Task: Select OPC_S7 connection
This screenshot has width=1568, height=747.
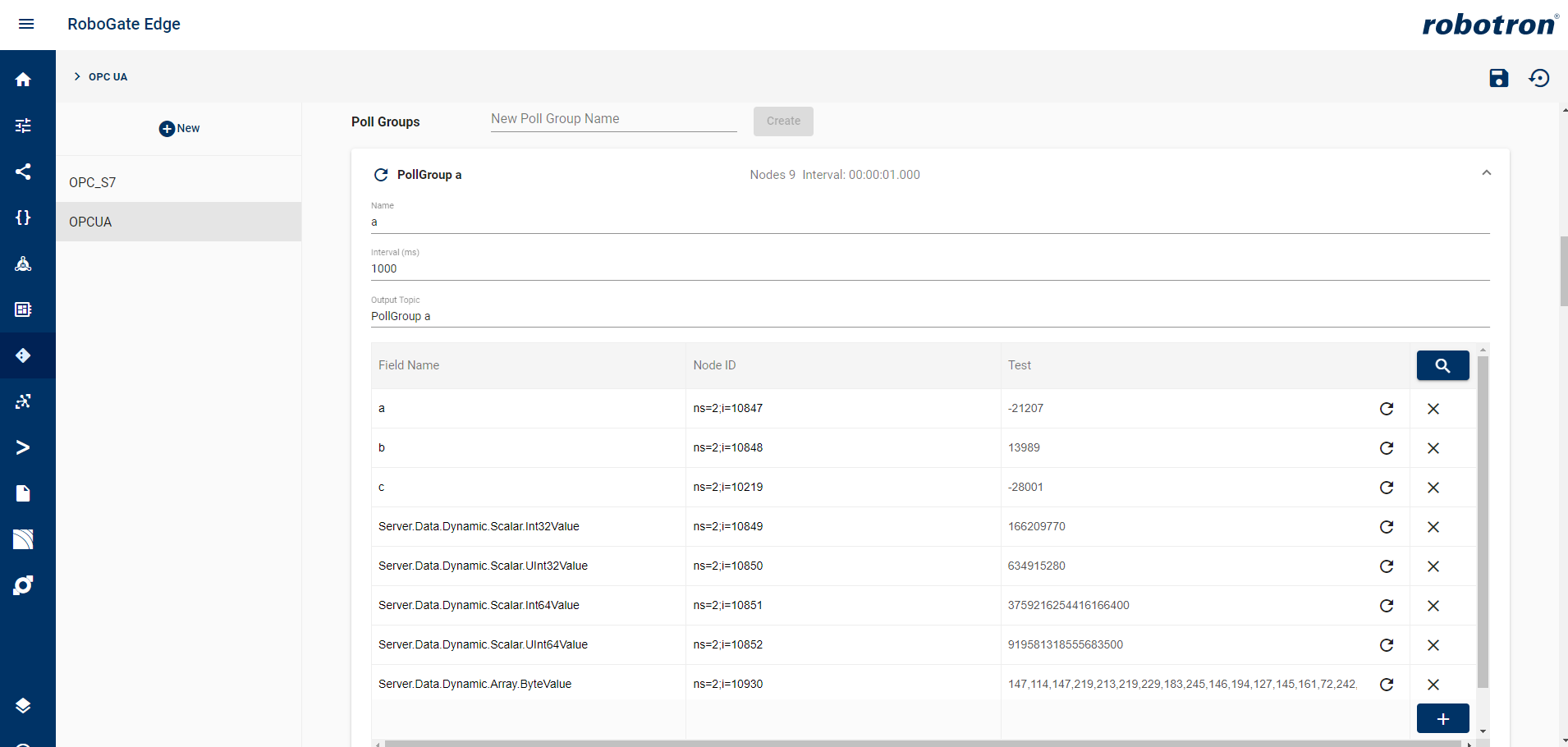Action: pyautogui.click(x=178, y=182)
